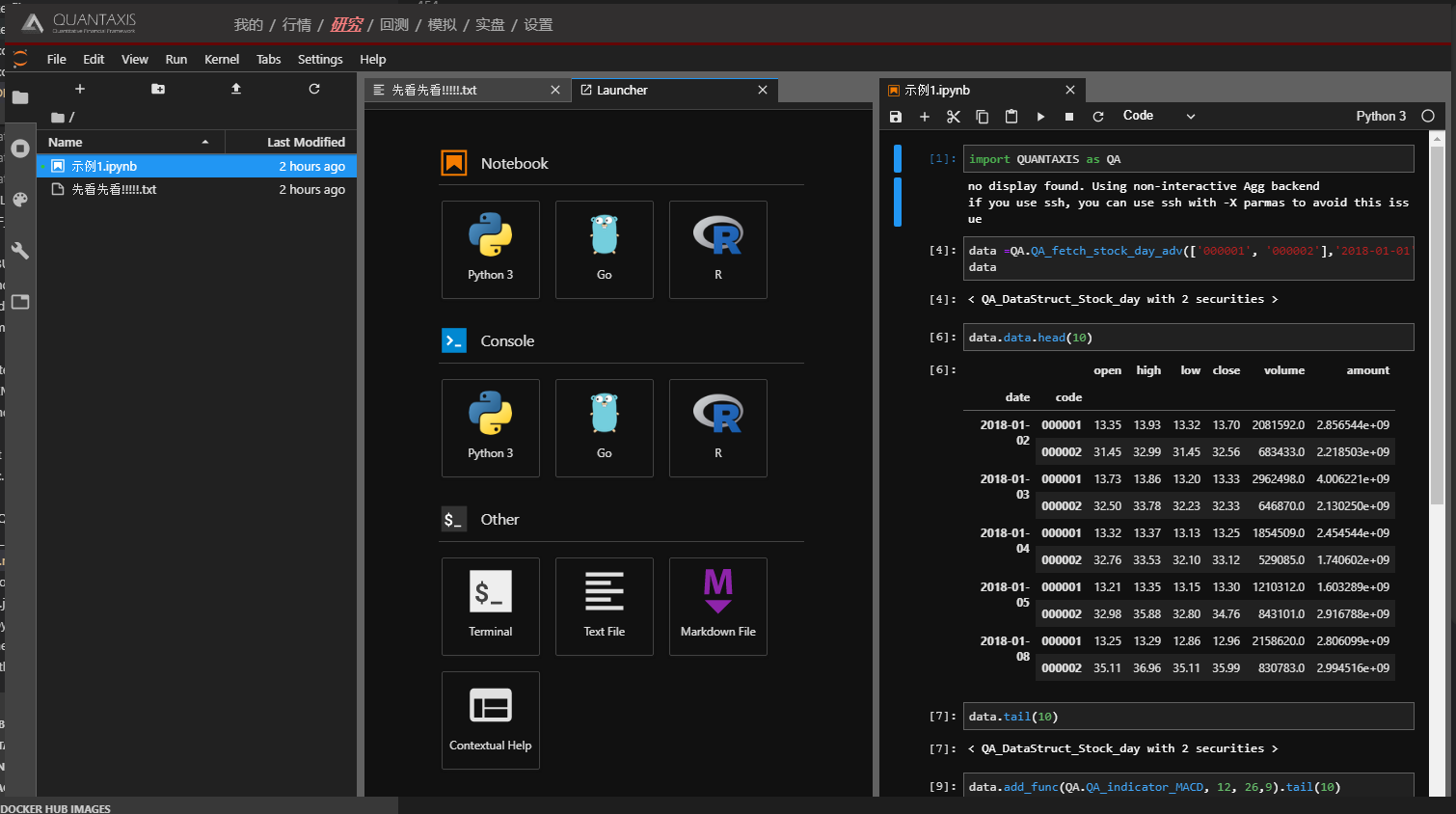
Task: Open an R console
Action: point(718,428)
